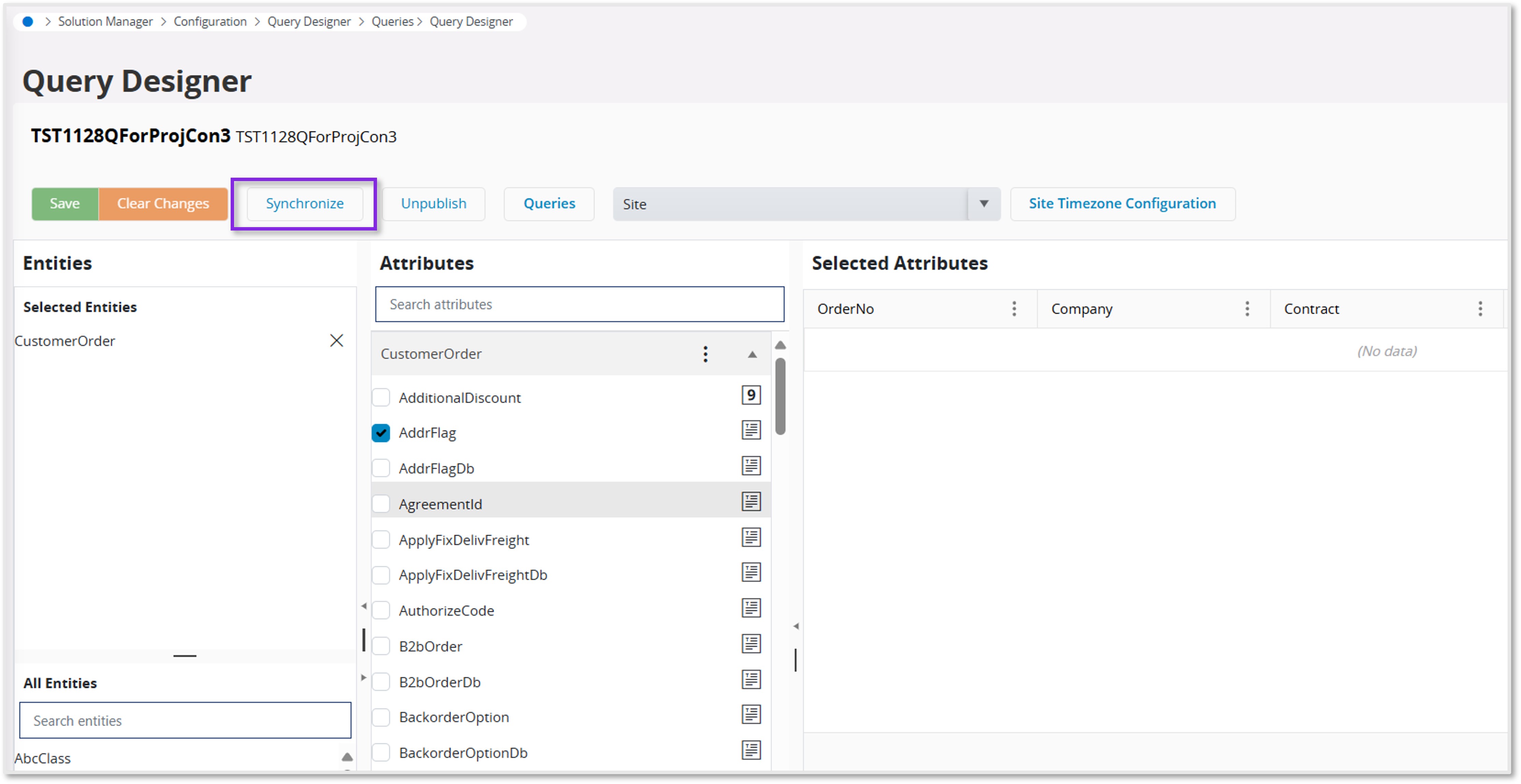Check the AgreementId attribute checkbox
This screenshot has height=784, width=1521.
381,504
